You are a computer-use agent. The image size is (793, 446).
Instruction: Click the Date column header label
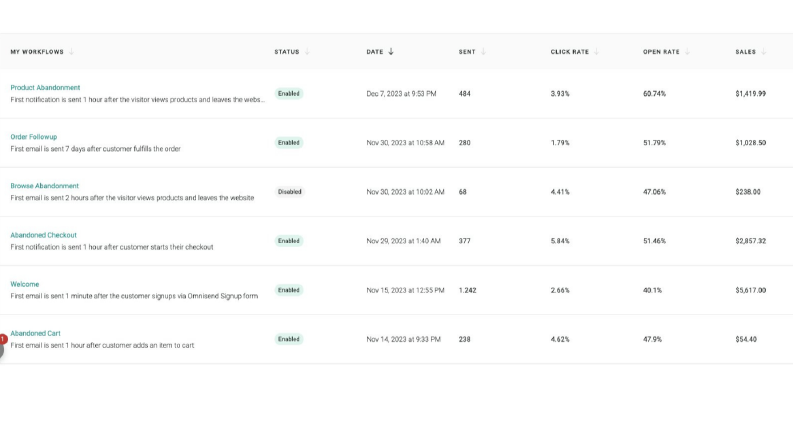(x=375, y=52)
